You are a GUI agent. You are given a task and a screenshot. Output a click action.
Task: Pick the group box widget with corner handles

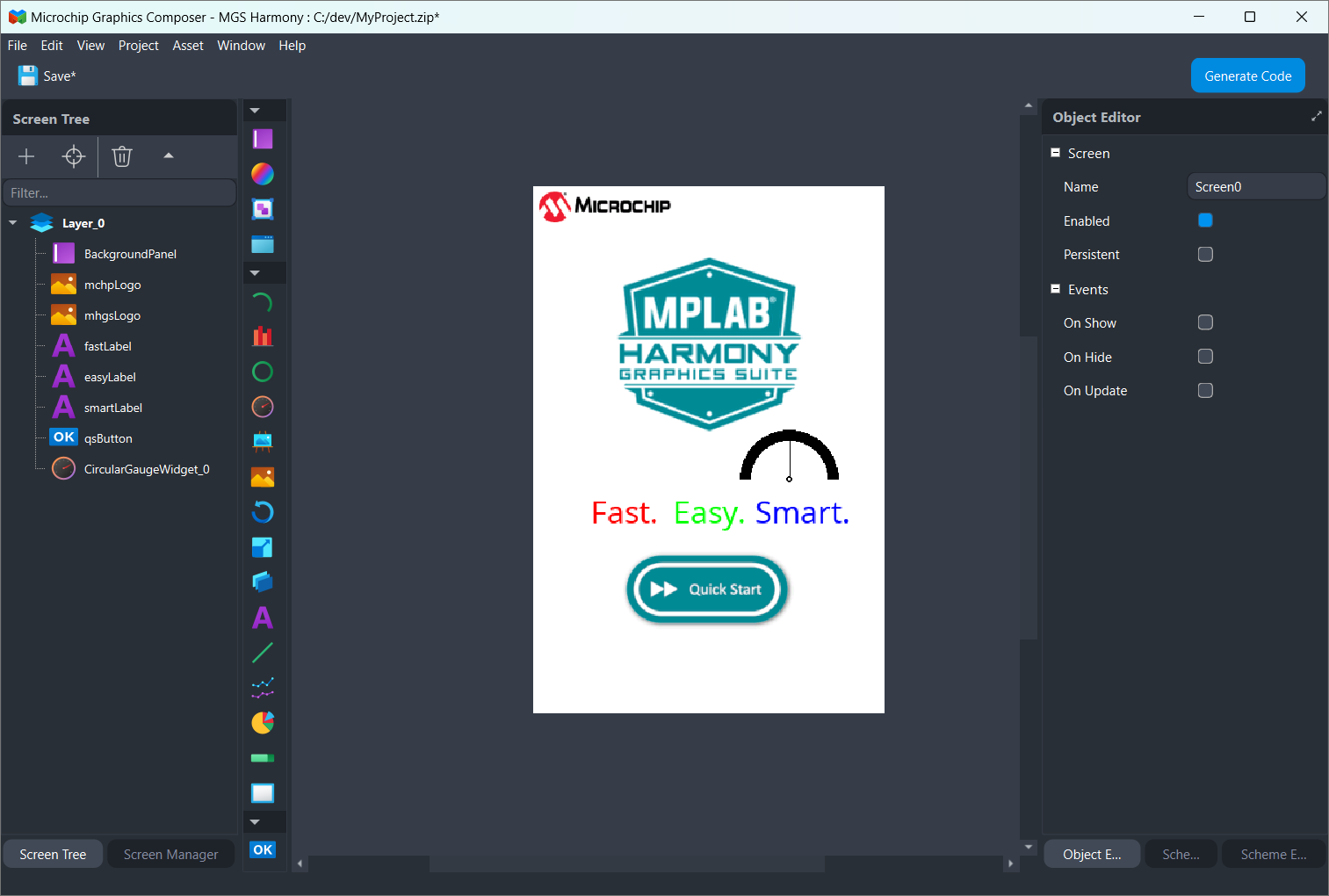pyautogui.click(x=263, y=209)
